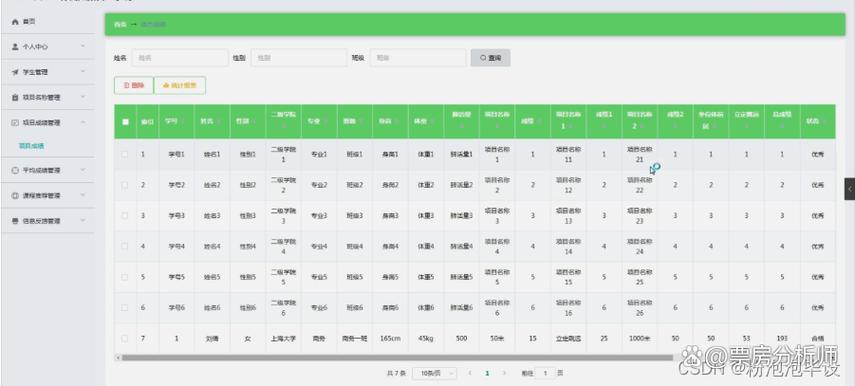Focus the 性别 search input field

pos(299,58)
